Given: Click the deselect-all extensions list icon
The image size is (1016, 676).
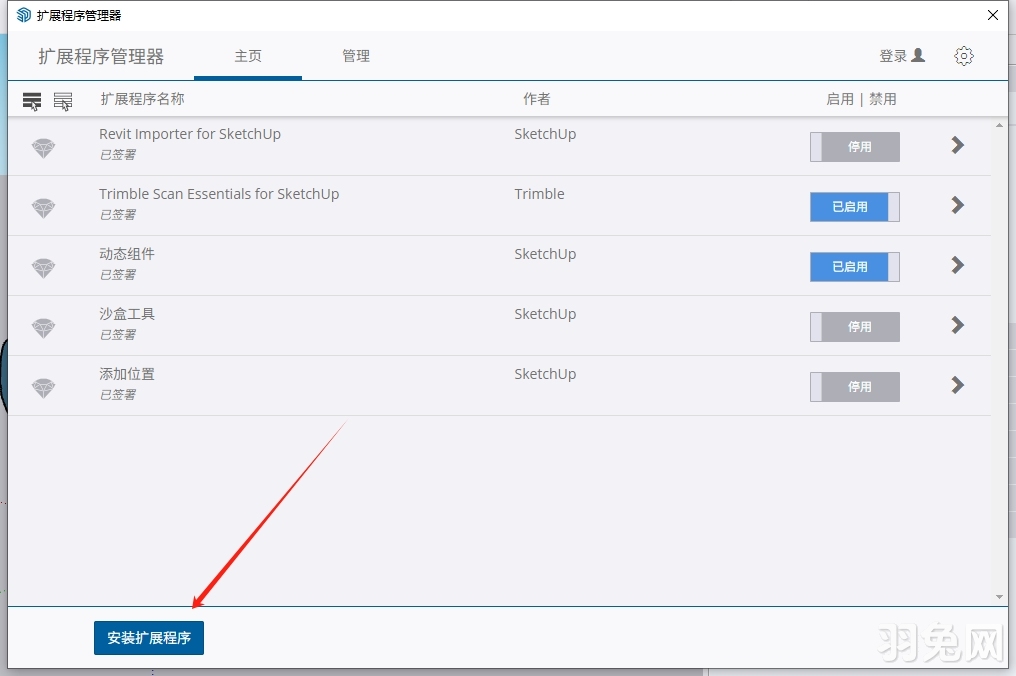Looking at the screenshot, I should [63, 101].
